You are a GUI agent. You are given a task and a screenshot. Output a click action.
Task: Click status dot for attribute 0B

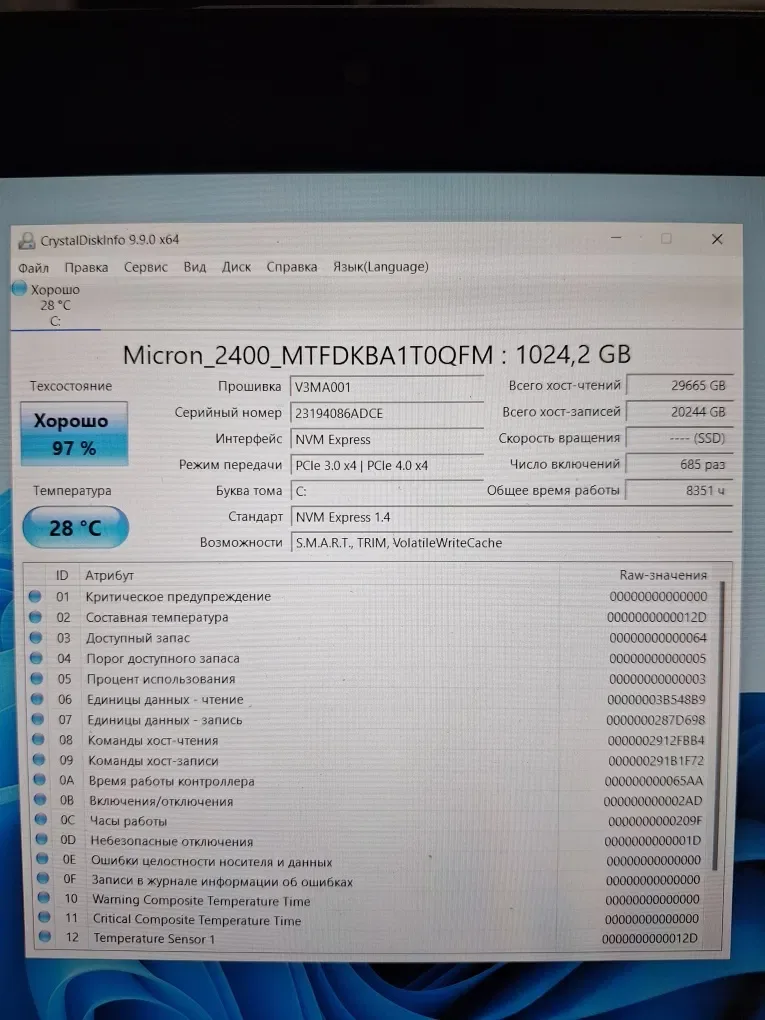(40, 800)
